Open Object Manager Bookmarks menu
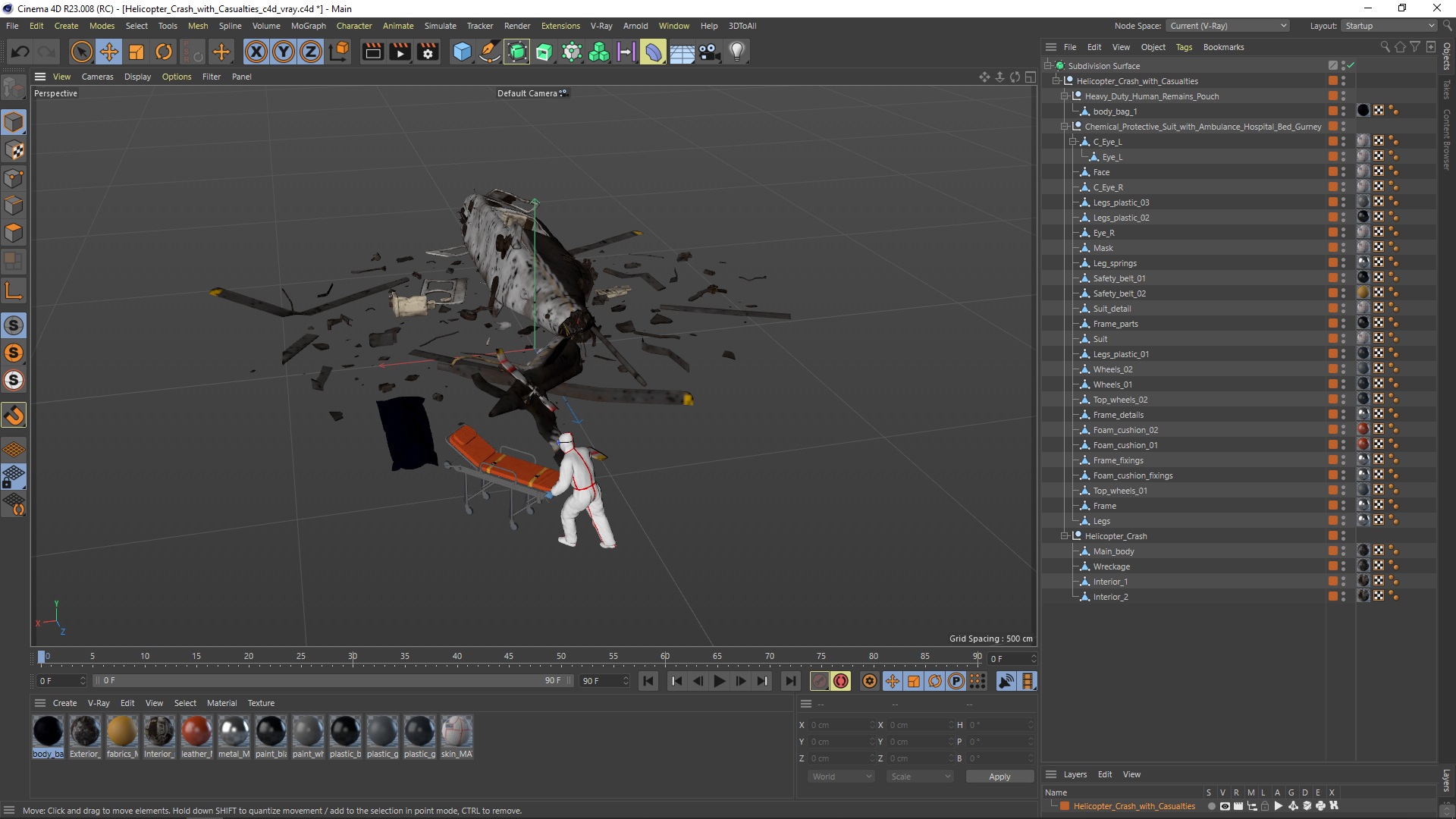Image resolution: width=1456 pixels, height=819 pixels. click(x=1223, y=47)
